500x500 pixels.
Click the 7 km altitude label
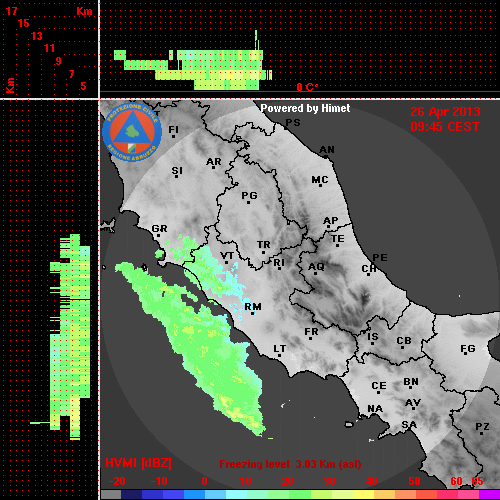71,74
